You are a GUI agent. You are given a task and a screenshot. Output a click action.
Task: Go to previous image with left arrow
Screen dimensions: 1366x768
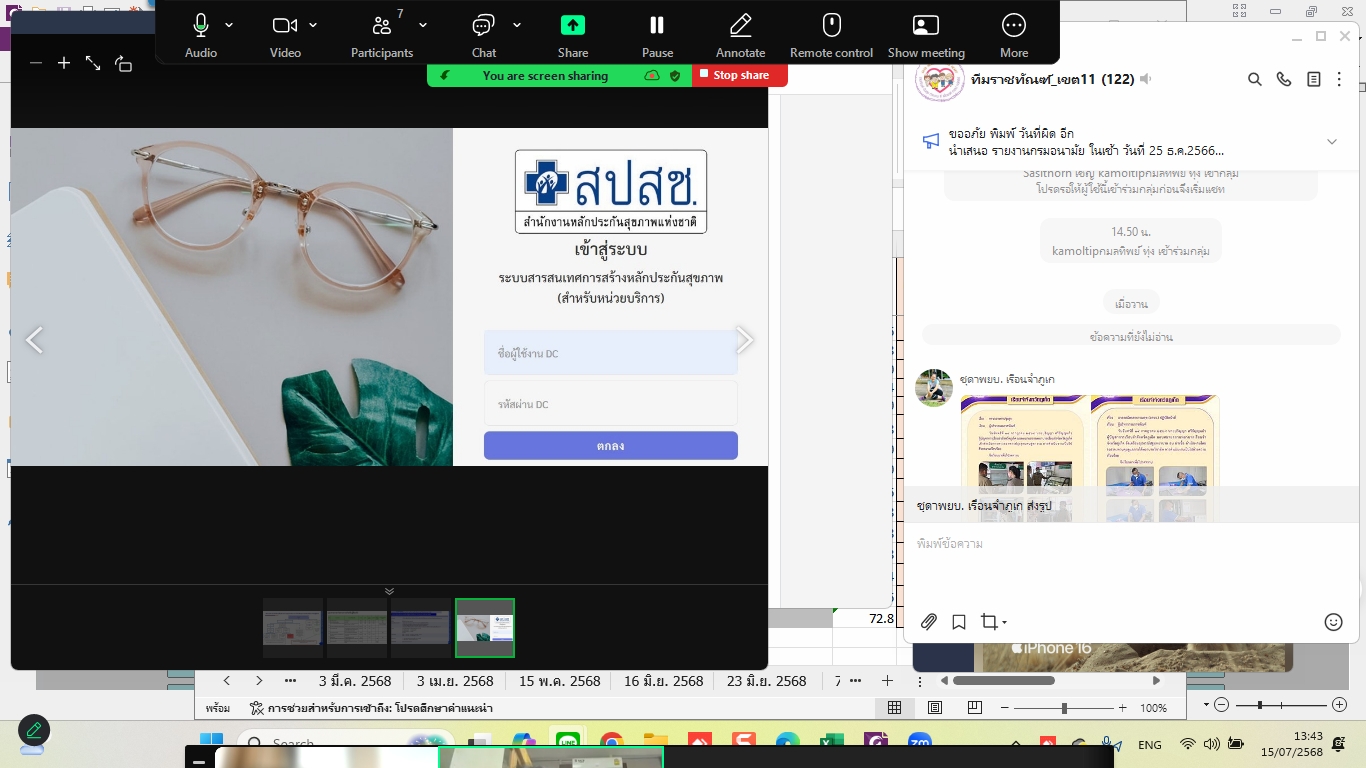(34, 340)
